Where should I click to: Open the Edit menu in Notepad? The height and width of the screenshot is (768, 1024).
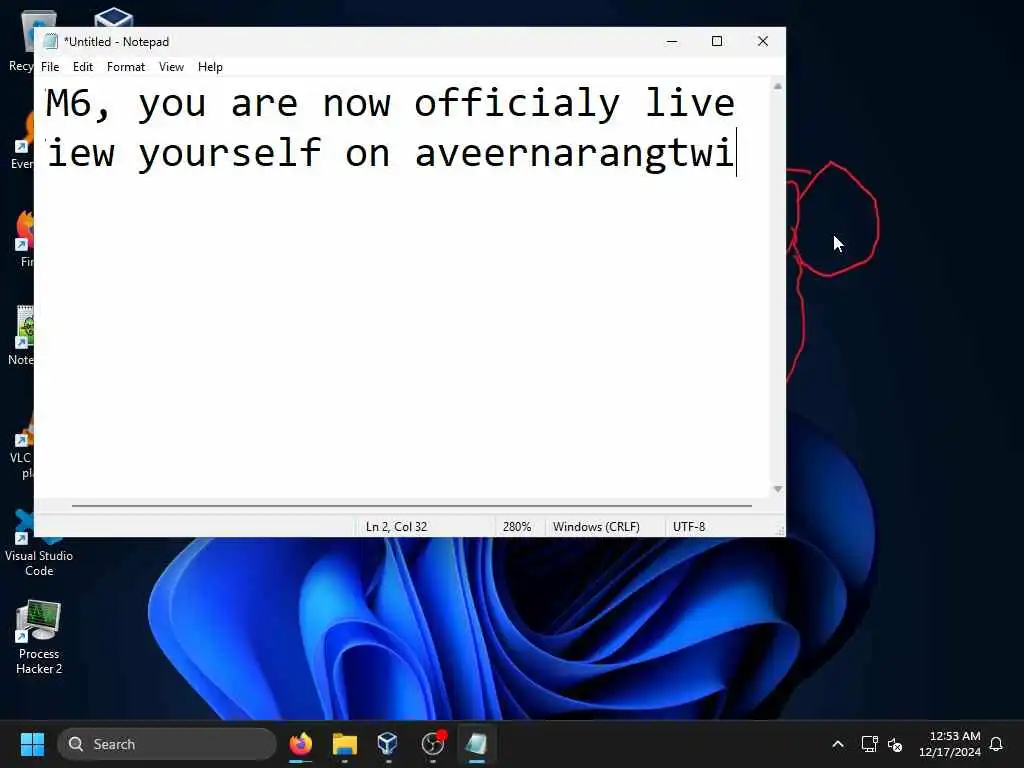coord(82,67)
